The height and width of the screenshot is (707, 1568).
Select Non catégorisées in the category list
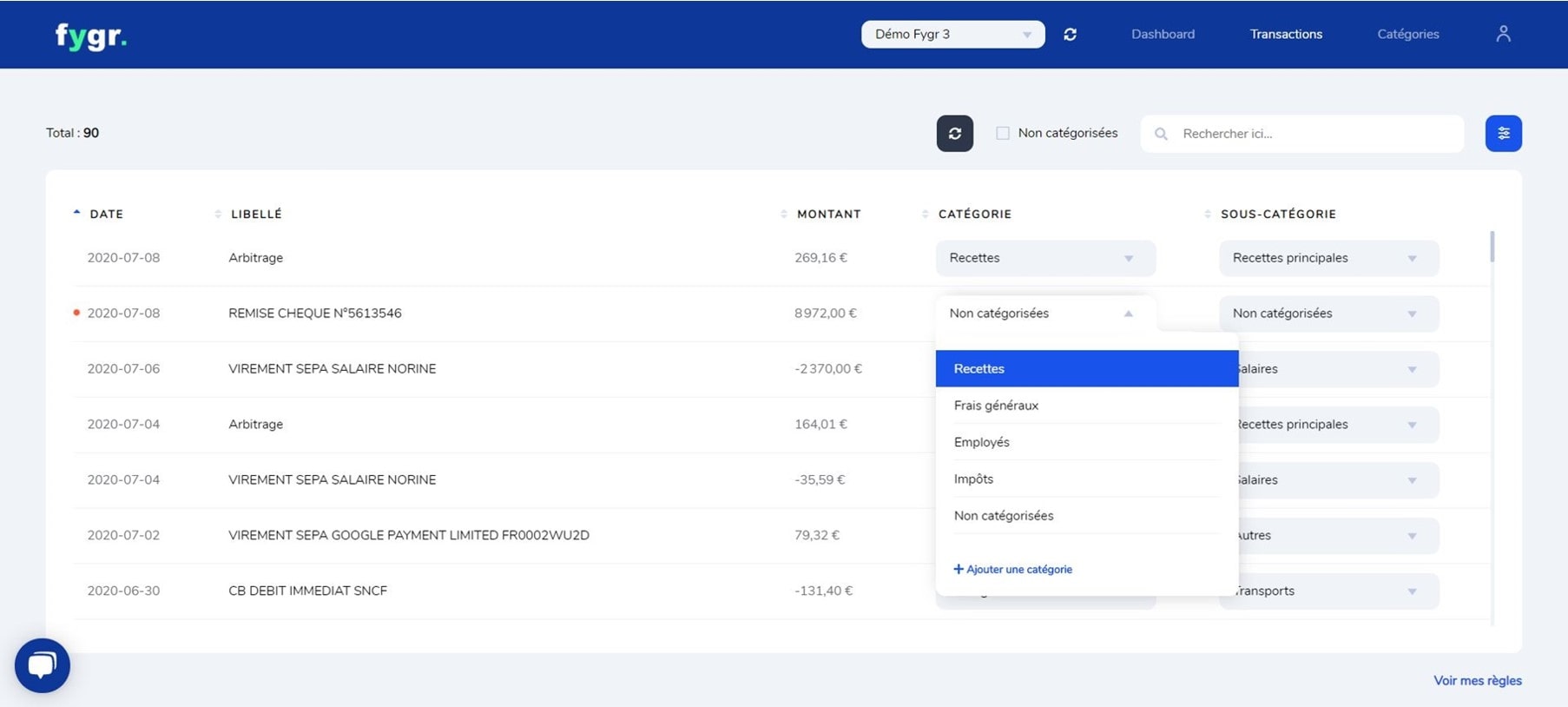tap(1087, 516)
